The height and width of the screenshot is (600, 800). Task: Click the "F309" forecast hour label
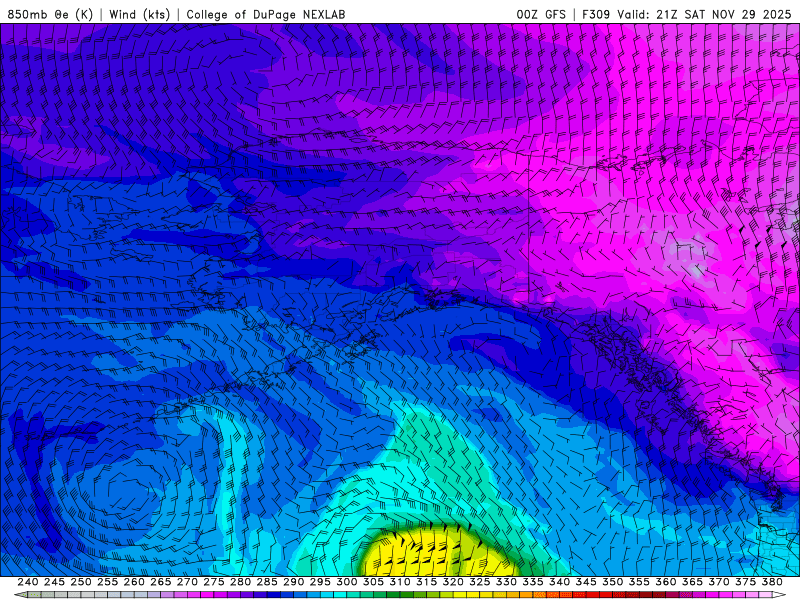[x=596, y=14]
